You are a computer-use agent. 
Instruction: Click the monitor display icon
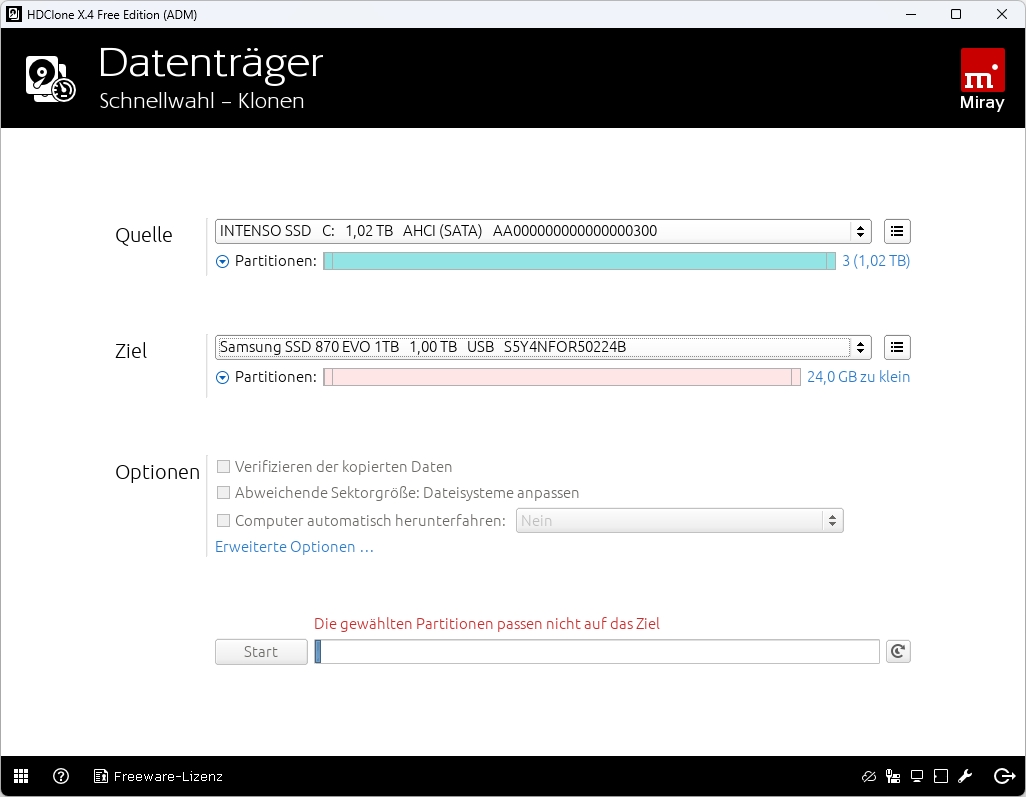coord(917,777)
